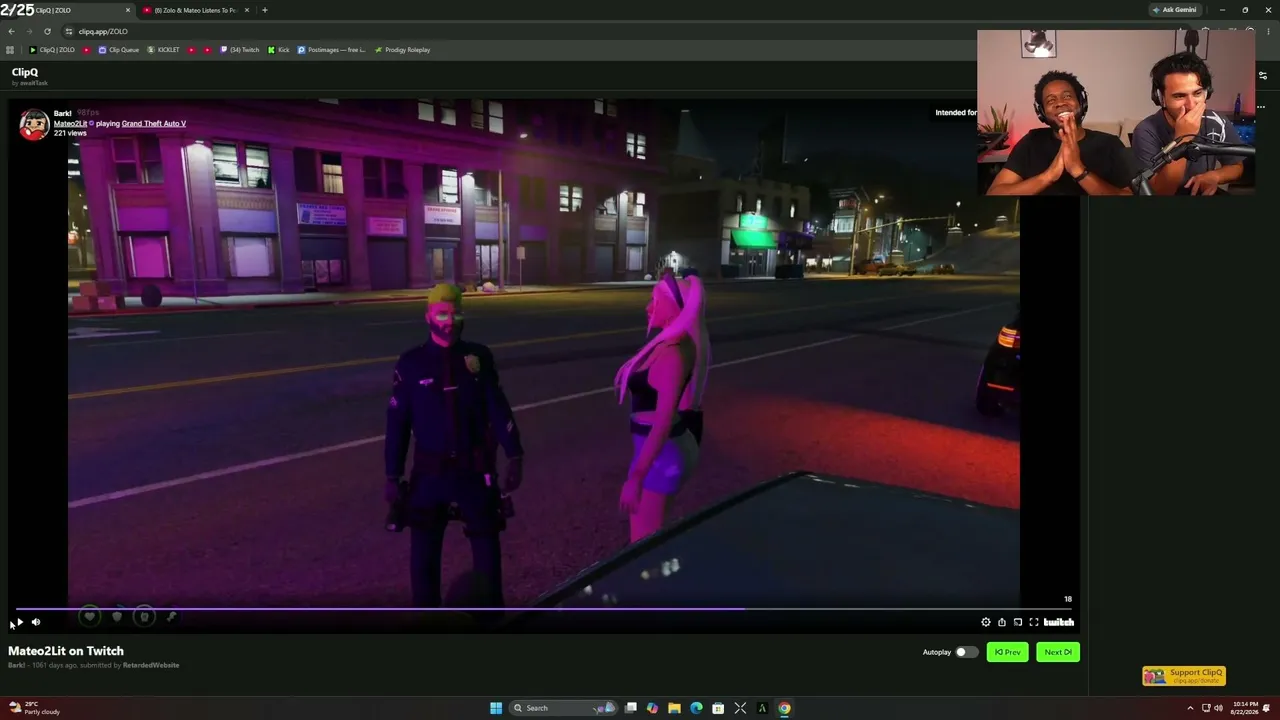
Task: Click the pin icon on the player overlay
Action: click(x=171, y=617)
